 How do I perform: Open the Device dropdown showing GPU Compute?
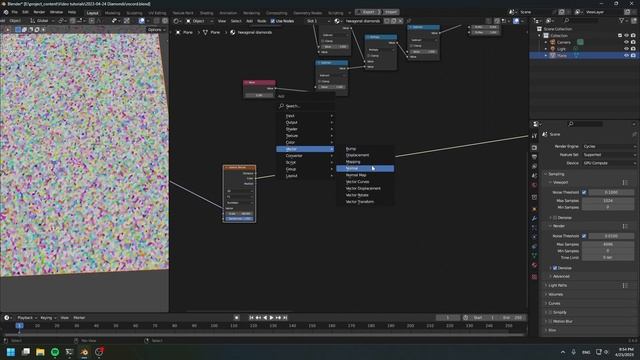click(609, 163)
